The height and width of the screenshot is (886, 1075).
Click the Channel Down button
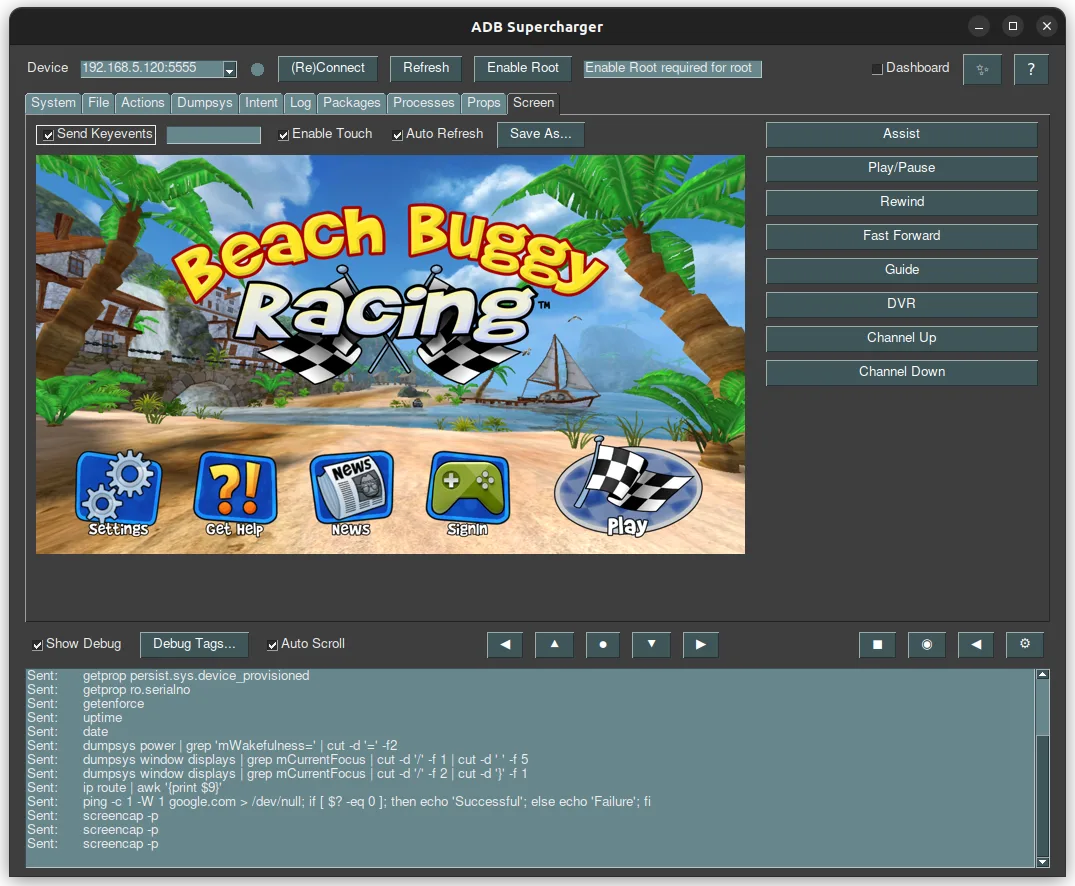(902, 372)
